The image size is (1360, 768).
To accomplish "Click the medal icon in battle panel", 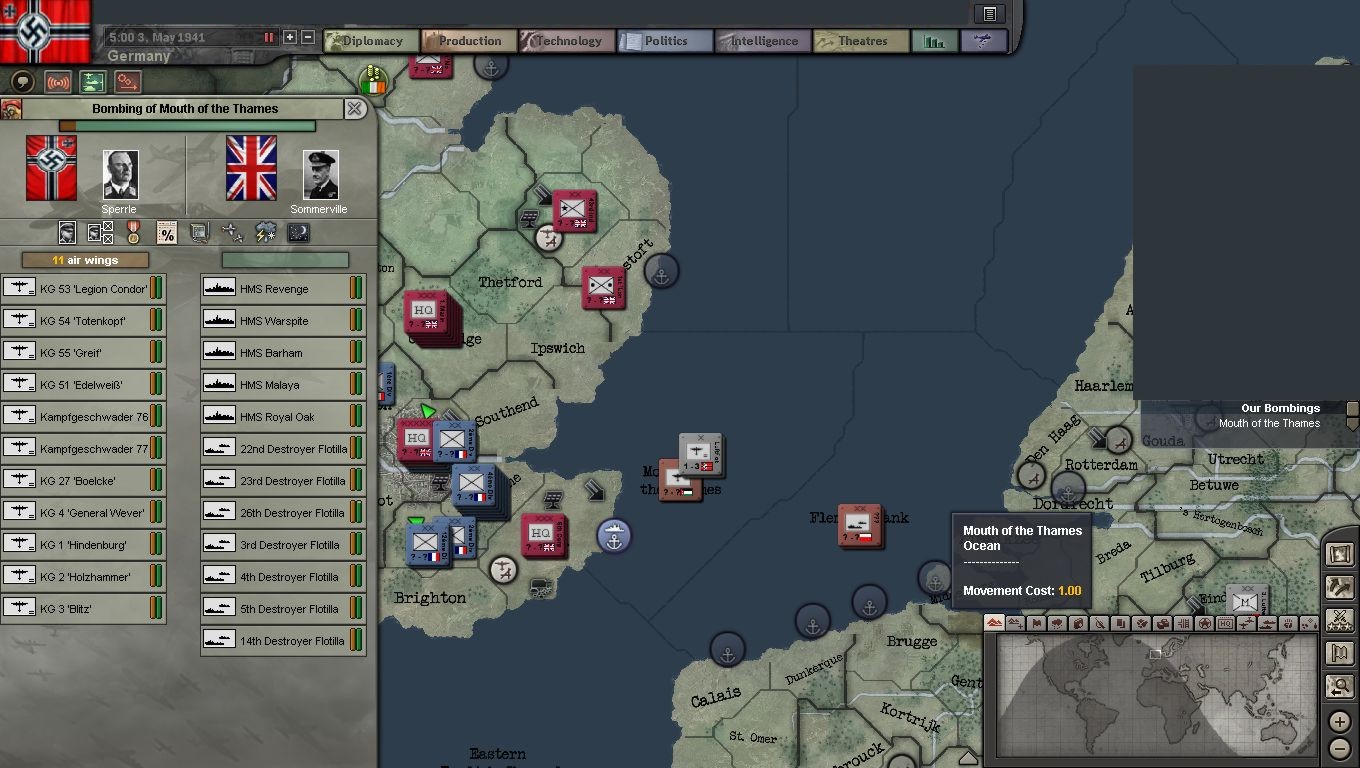I will 133,233.
